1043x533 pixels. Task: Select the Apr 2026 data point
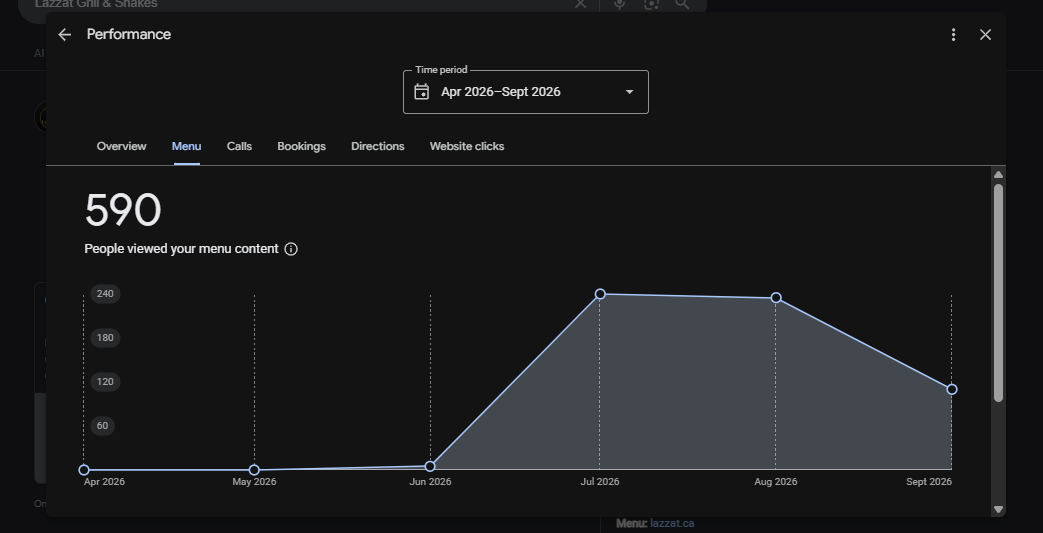84,470
